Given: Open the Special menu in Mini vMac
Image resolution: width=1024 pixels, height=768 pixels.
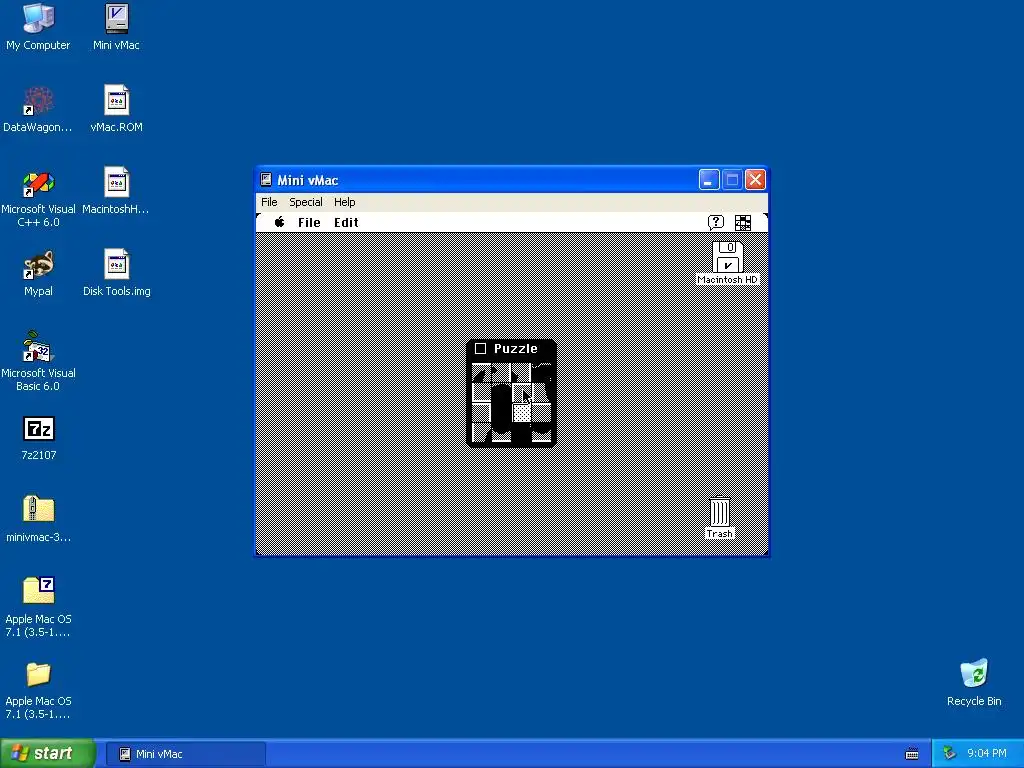Looking at the screenshot, I should 306,202.
